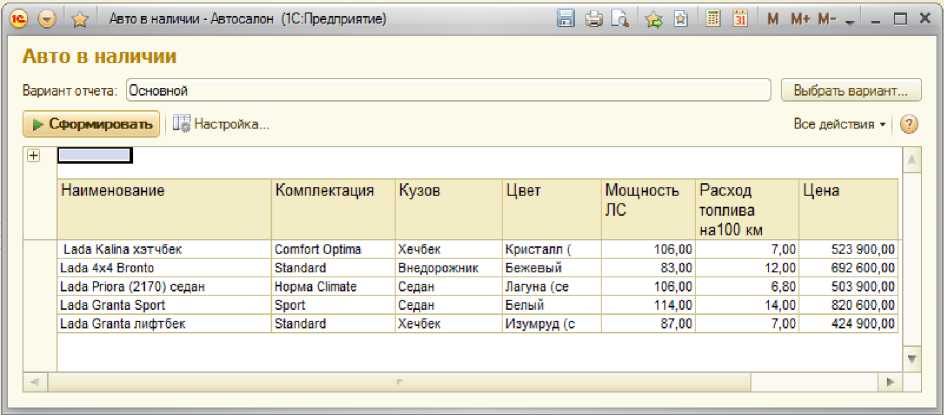Click the Кузов column header
The width and height of the screenshot is (944, 415).
point(449,209)
